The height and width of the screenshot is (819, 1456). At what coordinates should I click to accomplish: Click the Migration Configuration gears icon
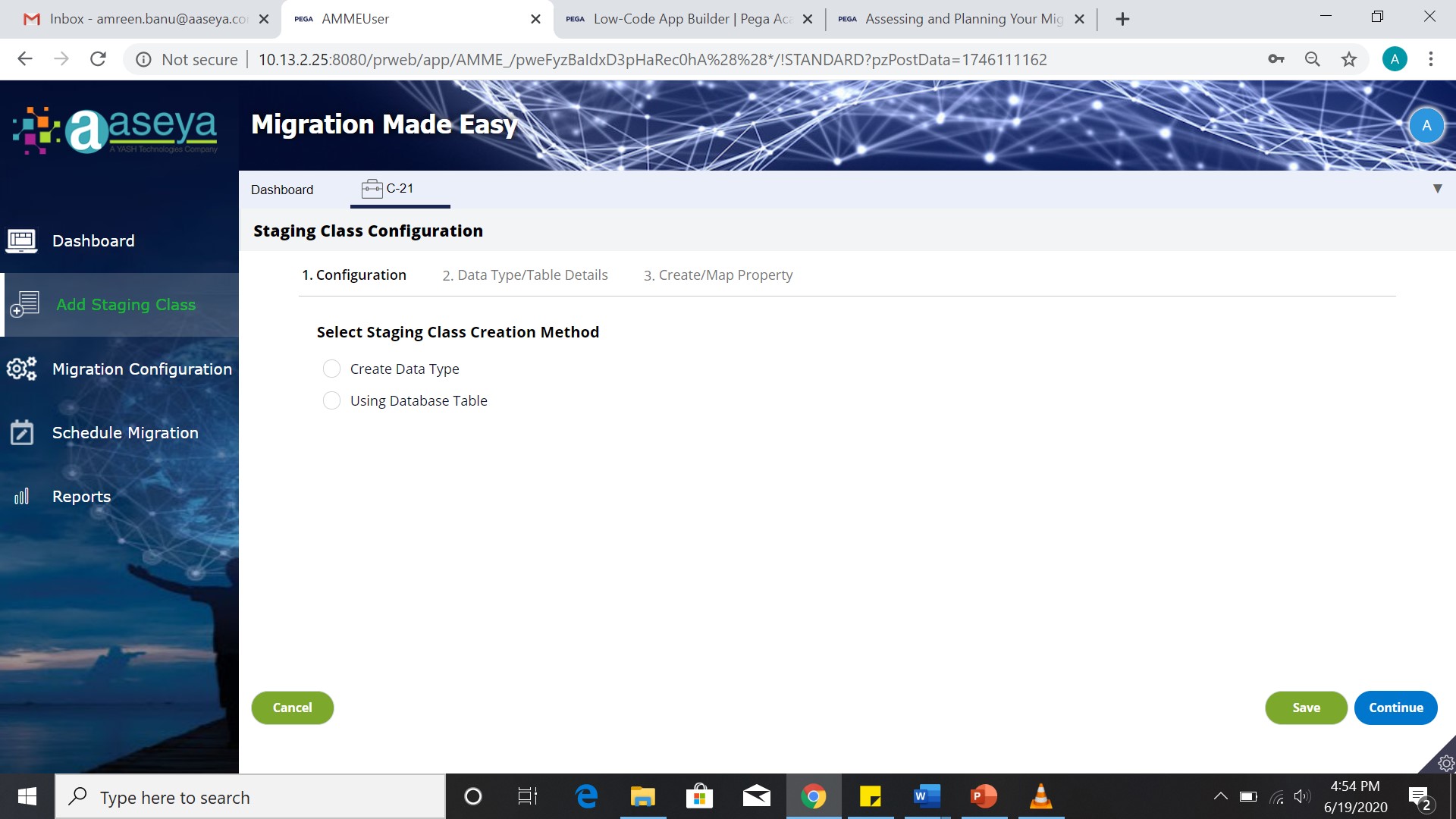click(x=21, y=369)
